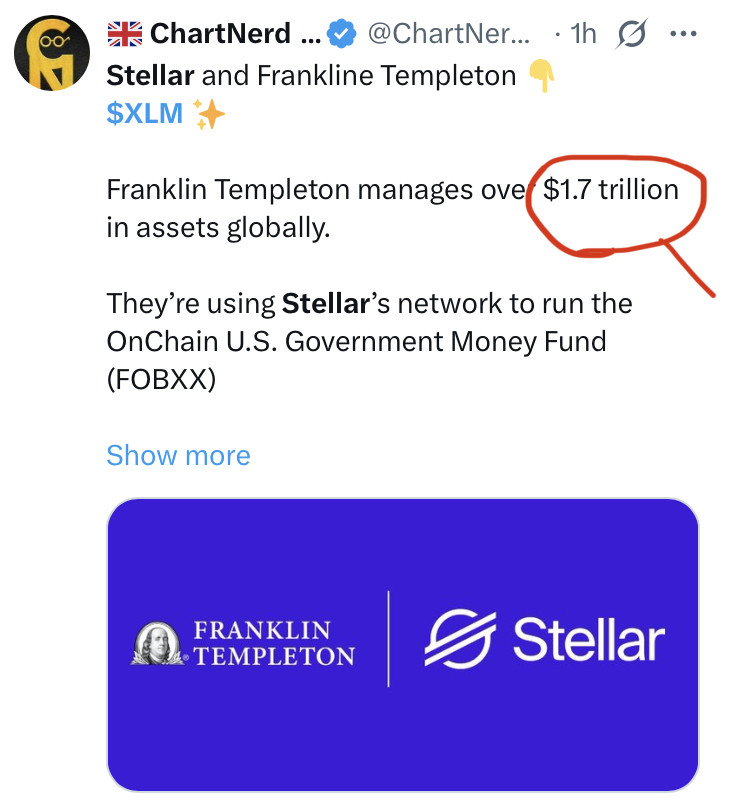Open the purple Franklin Templeton Stellar image
732x812 pixels.
point(402,644)
